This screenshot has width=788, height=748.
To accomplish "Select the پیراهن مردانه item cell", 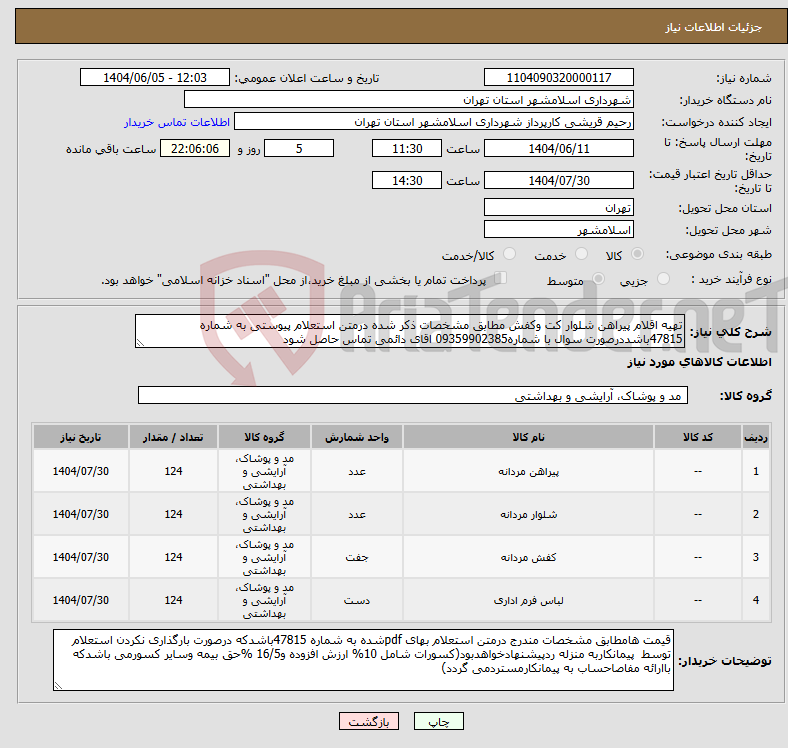I will click(528, 471).
